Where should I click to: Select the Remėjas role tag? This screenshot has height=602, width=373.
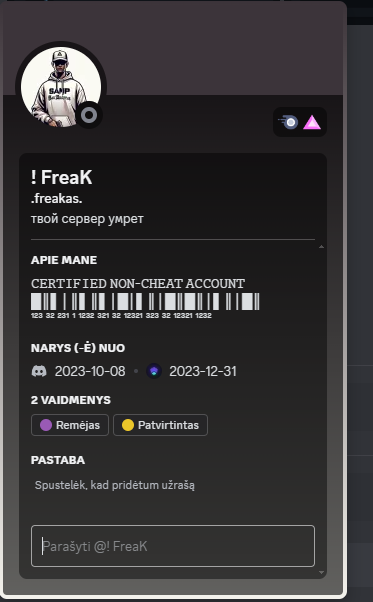coord(70,425)
